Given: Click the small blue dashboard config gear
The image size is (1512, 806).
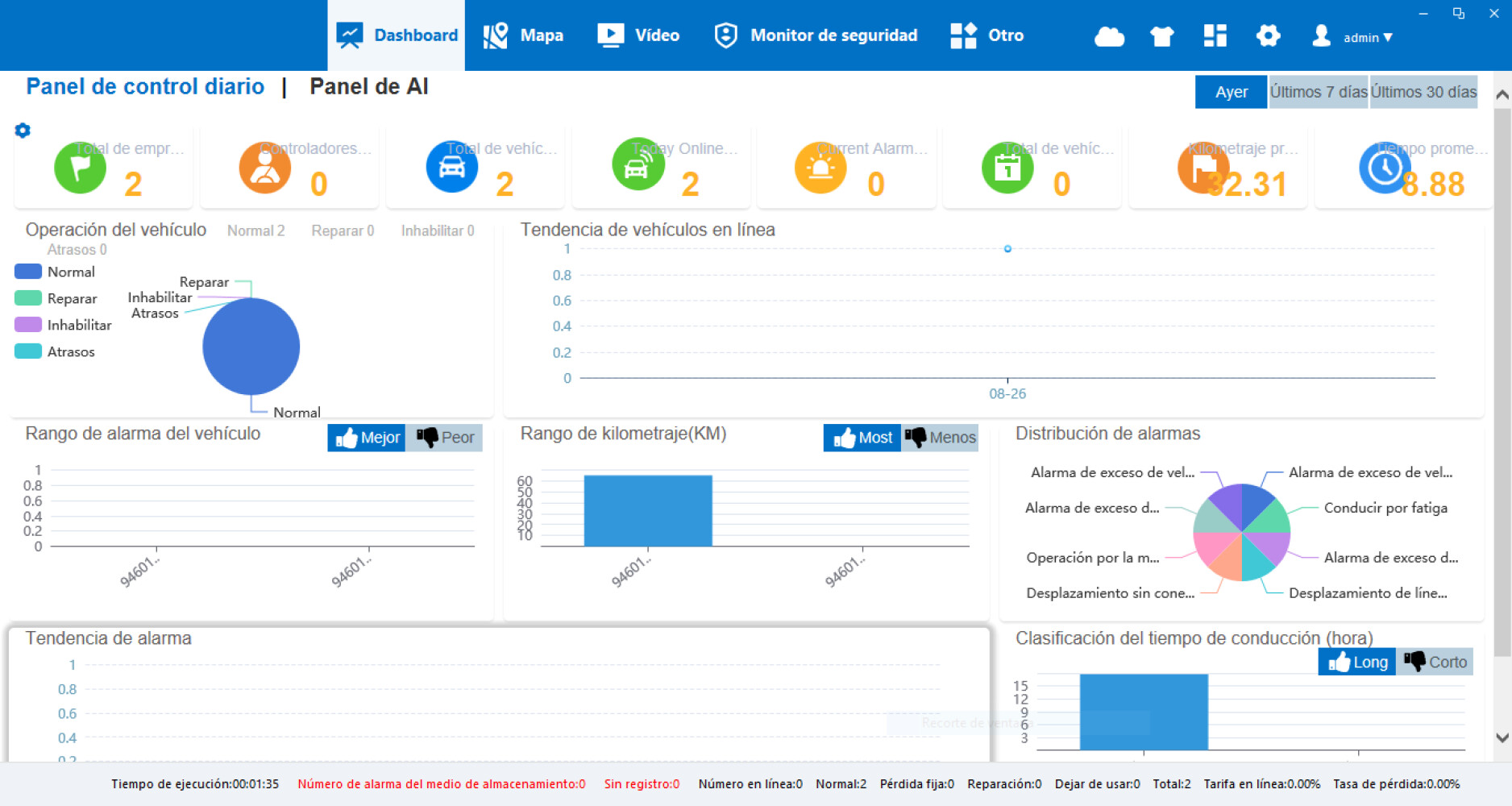Looking at the screenshot, I should pos(23,131).
